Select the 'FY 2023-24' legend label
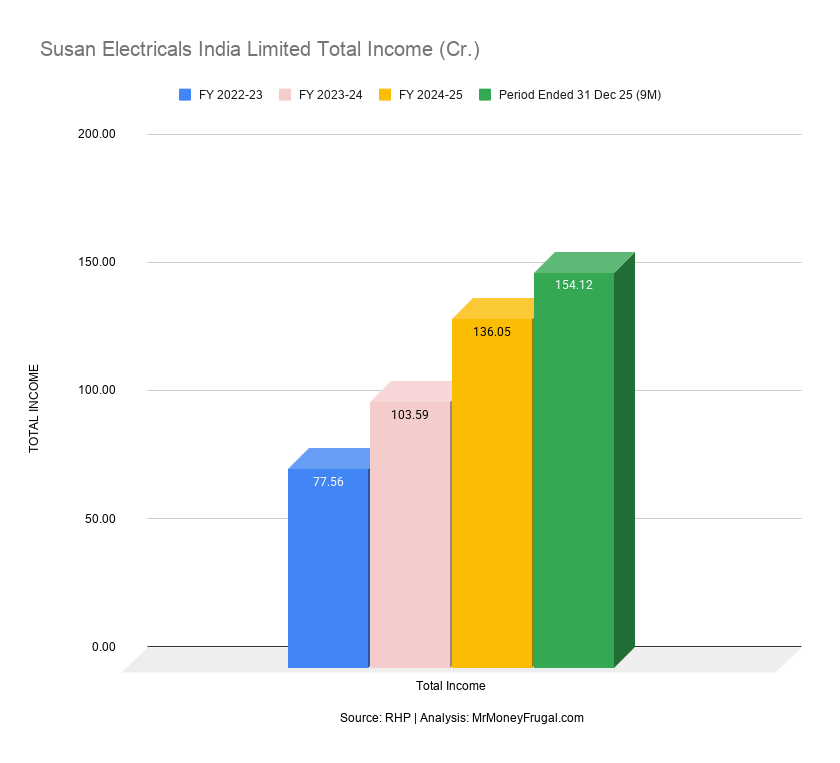Image resolution: width=840 pixels, height=763 pixels. pyautogui.click(x=331, y=95)
